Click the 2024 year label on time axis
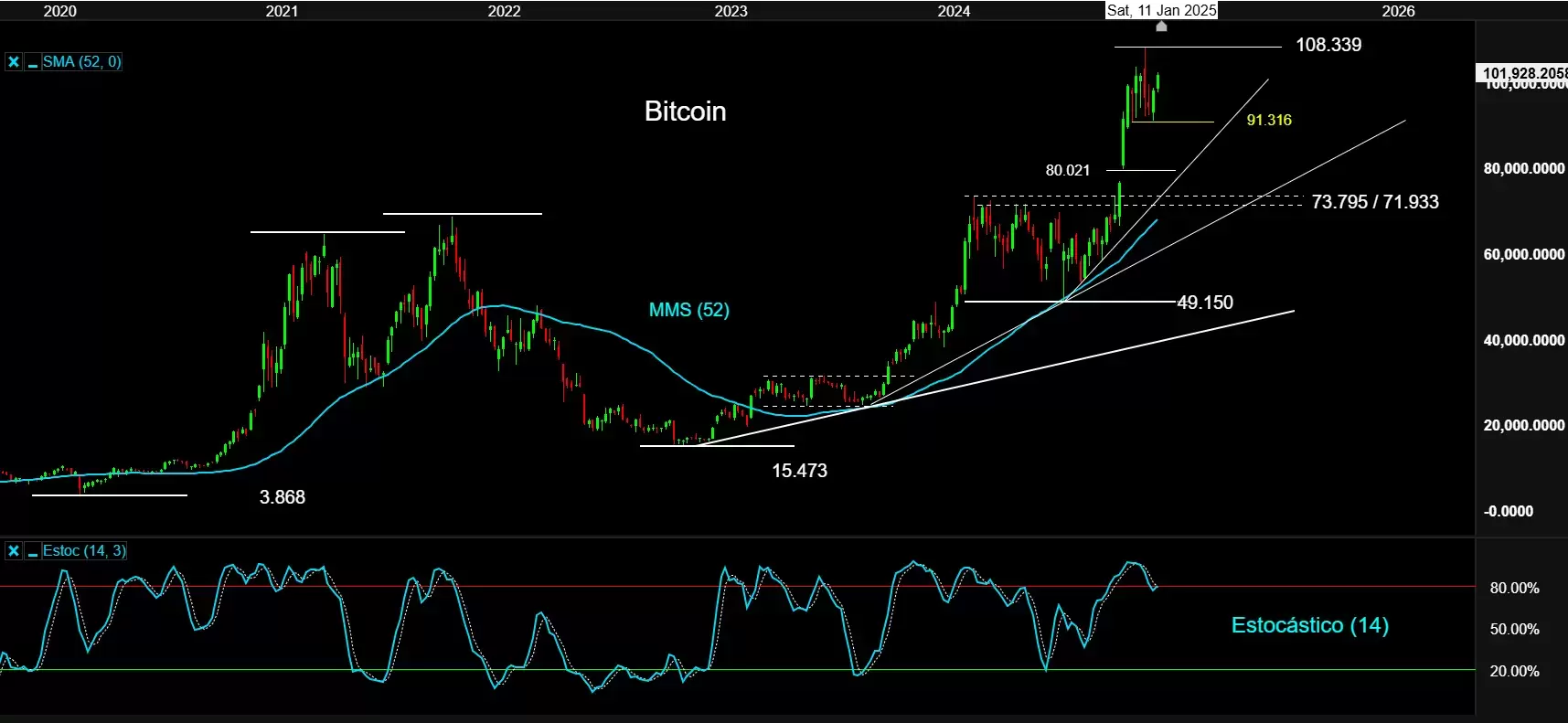This screenshot has height=723, width=1568. tap(954, 11)
